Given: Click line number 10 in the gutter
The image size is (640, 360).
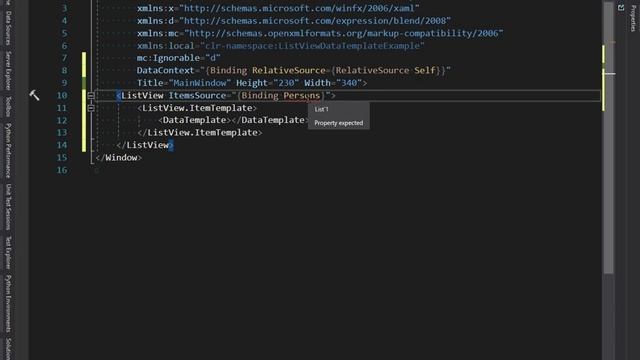Looking at the screenshot, I should click(x=62, y=96).
